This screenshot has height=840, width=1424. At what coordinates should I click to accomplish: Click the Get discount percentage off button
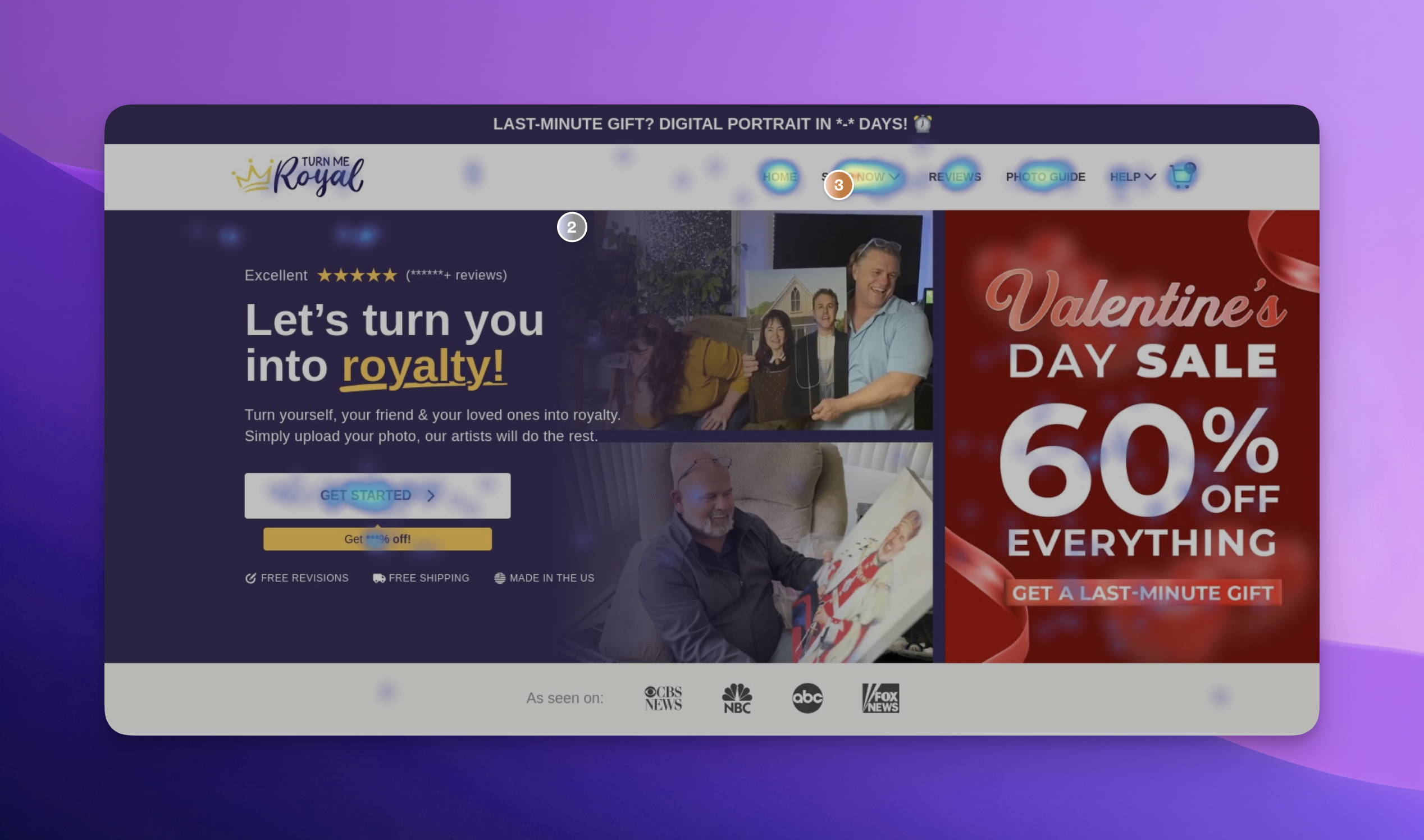pyautogui.click(x=378, y=539)
